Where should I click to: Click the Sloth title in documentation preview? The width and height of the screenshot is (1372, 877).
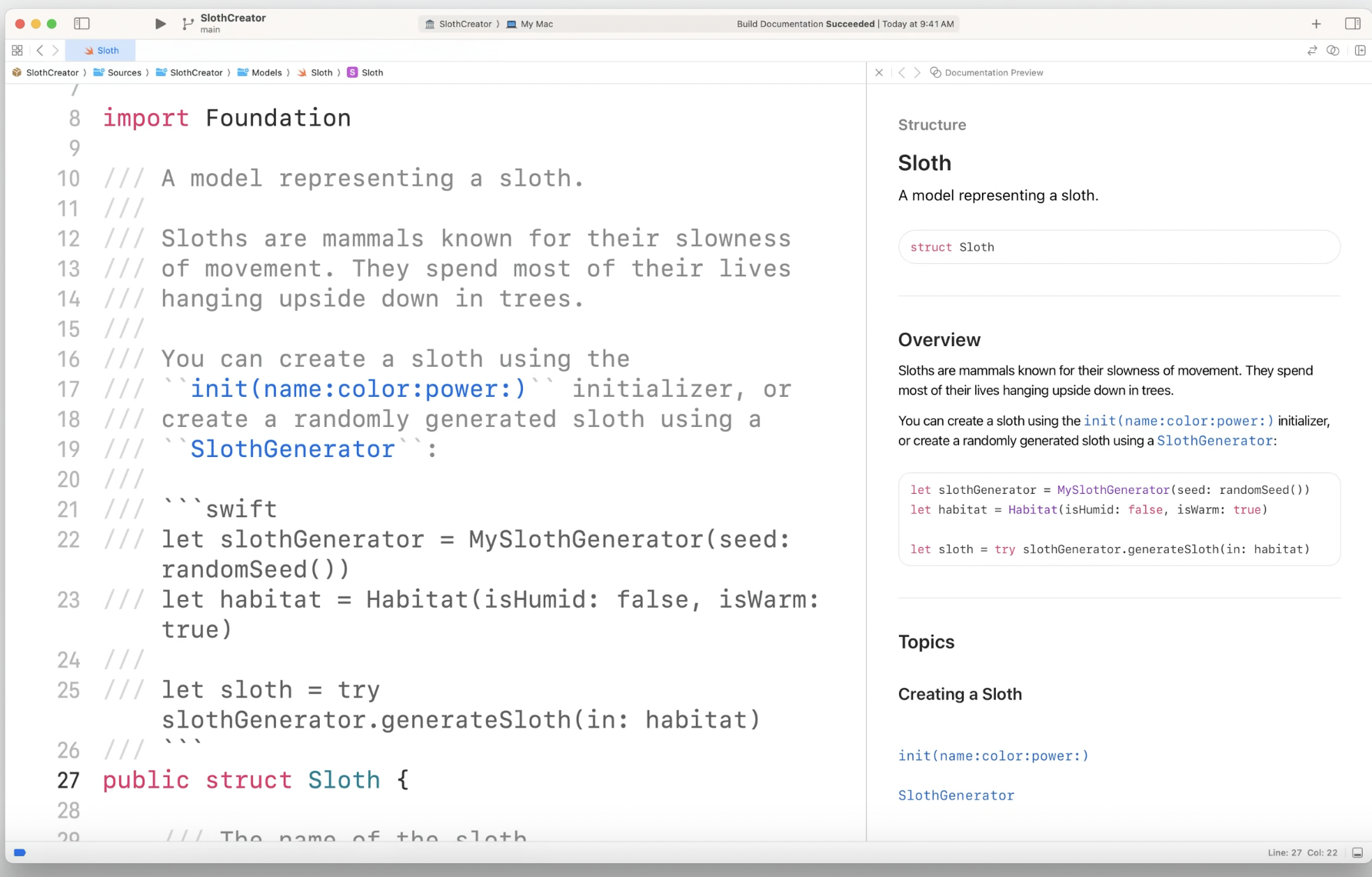pyautogui.click(x=924, y=163)
